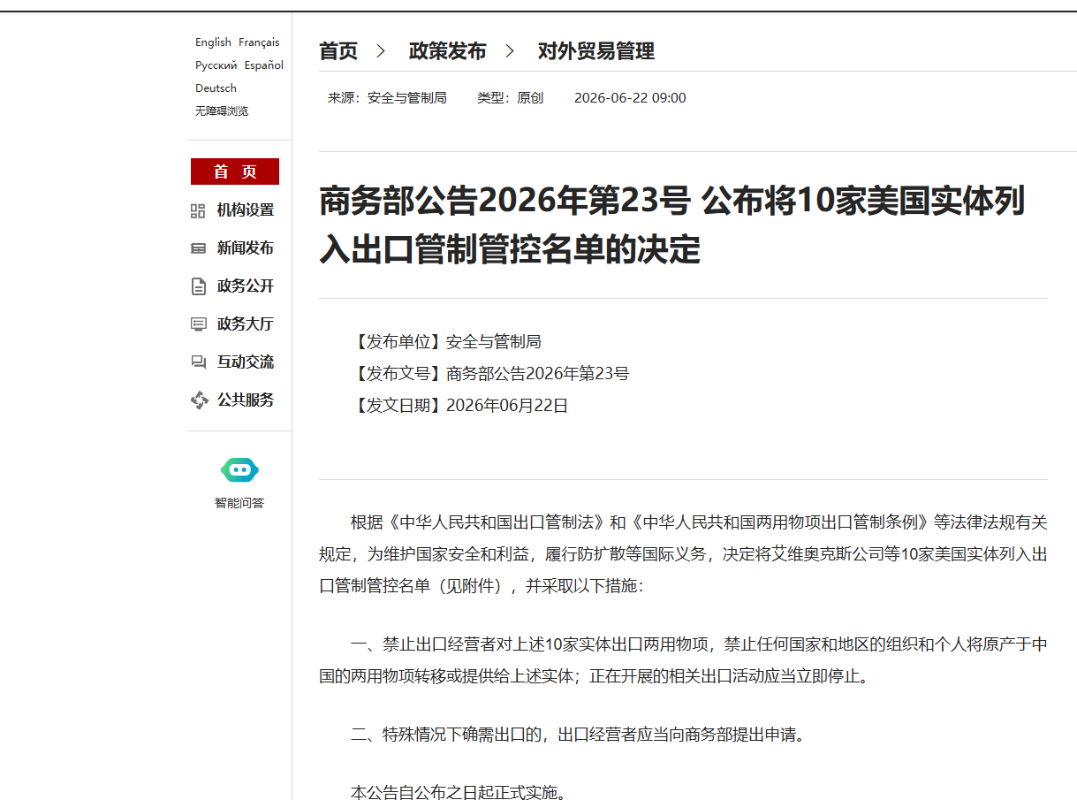This screenshot has width=1077, height=800.
Task: Open the 智能问答 robot assistant icon
Action: (x=240, y=470)
